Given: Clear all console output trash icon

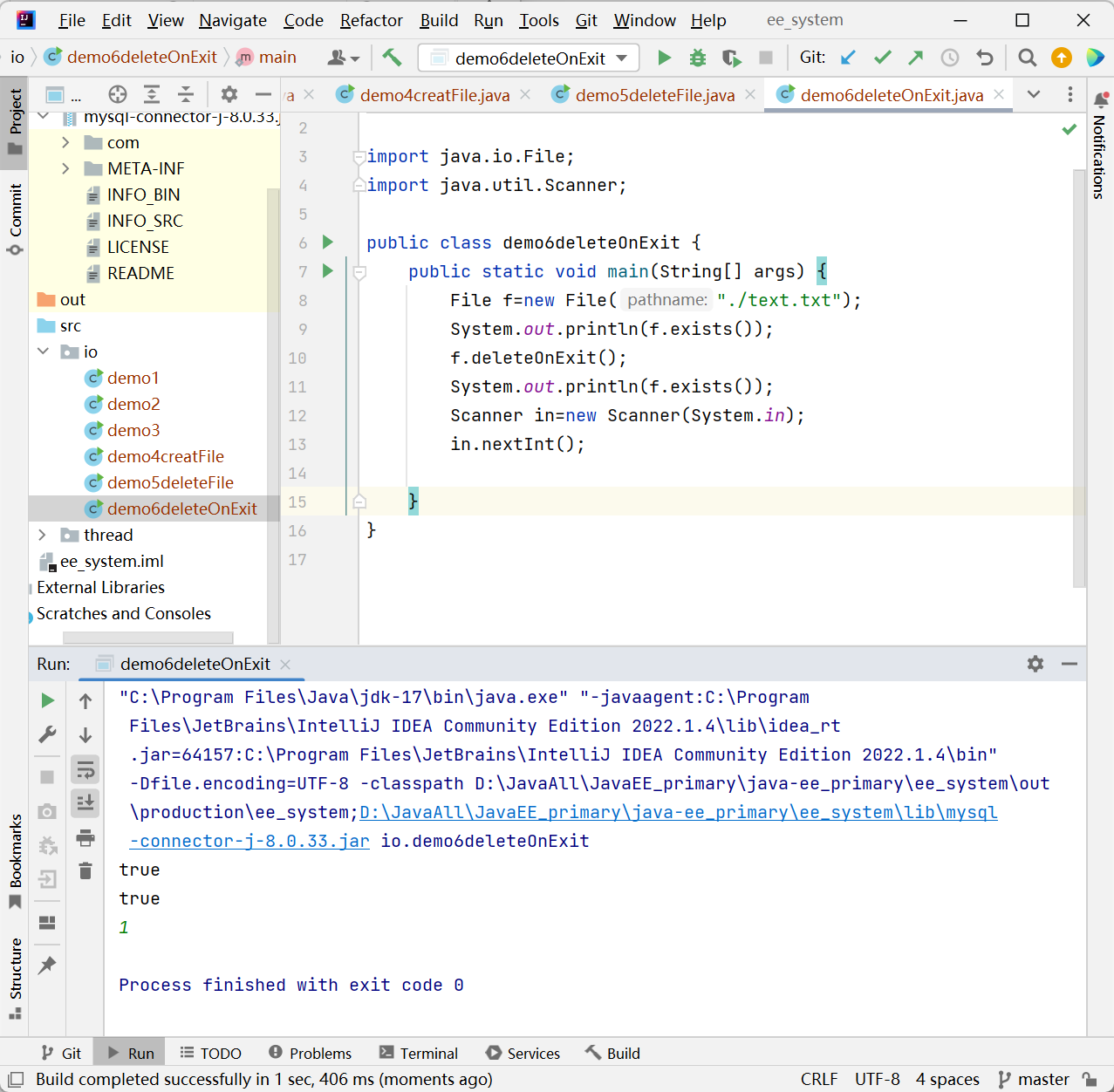Looking at the screenshot, I should (85, 870).
